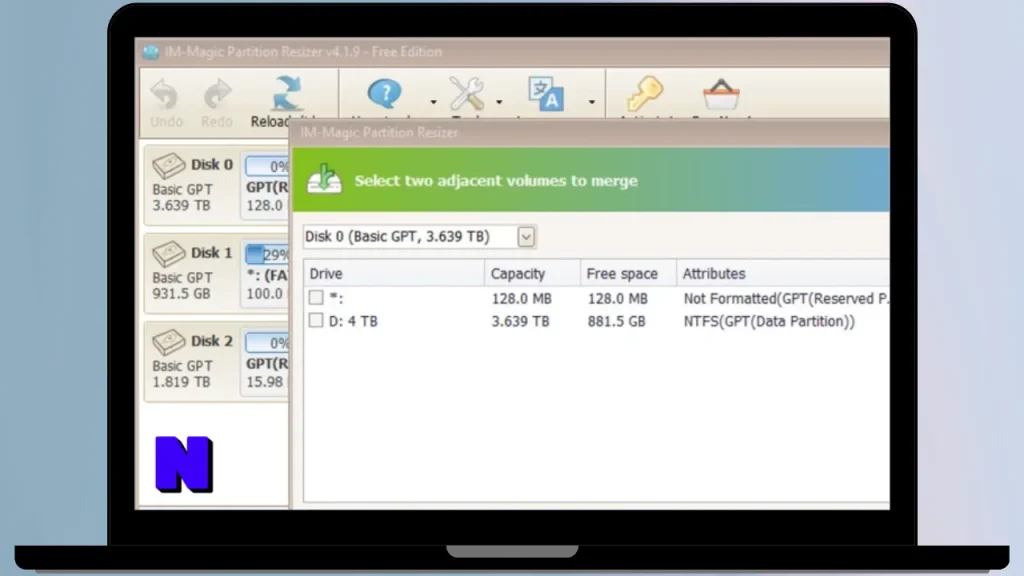This screenshot has height=576, width=1024.
Task: Click the NTFS(GPT(Data Partition)) attribute cell
Action: pyautogui.click(x=769, y=321)
